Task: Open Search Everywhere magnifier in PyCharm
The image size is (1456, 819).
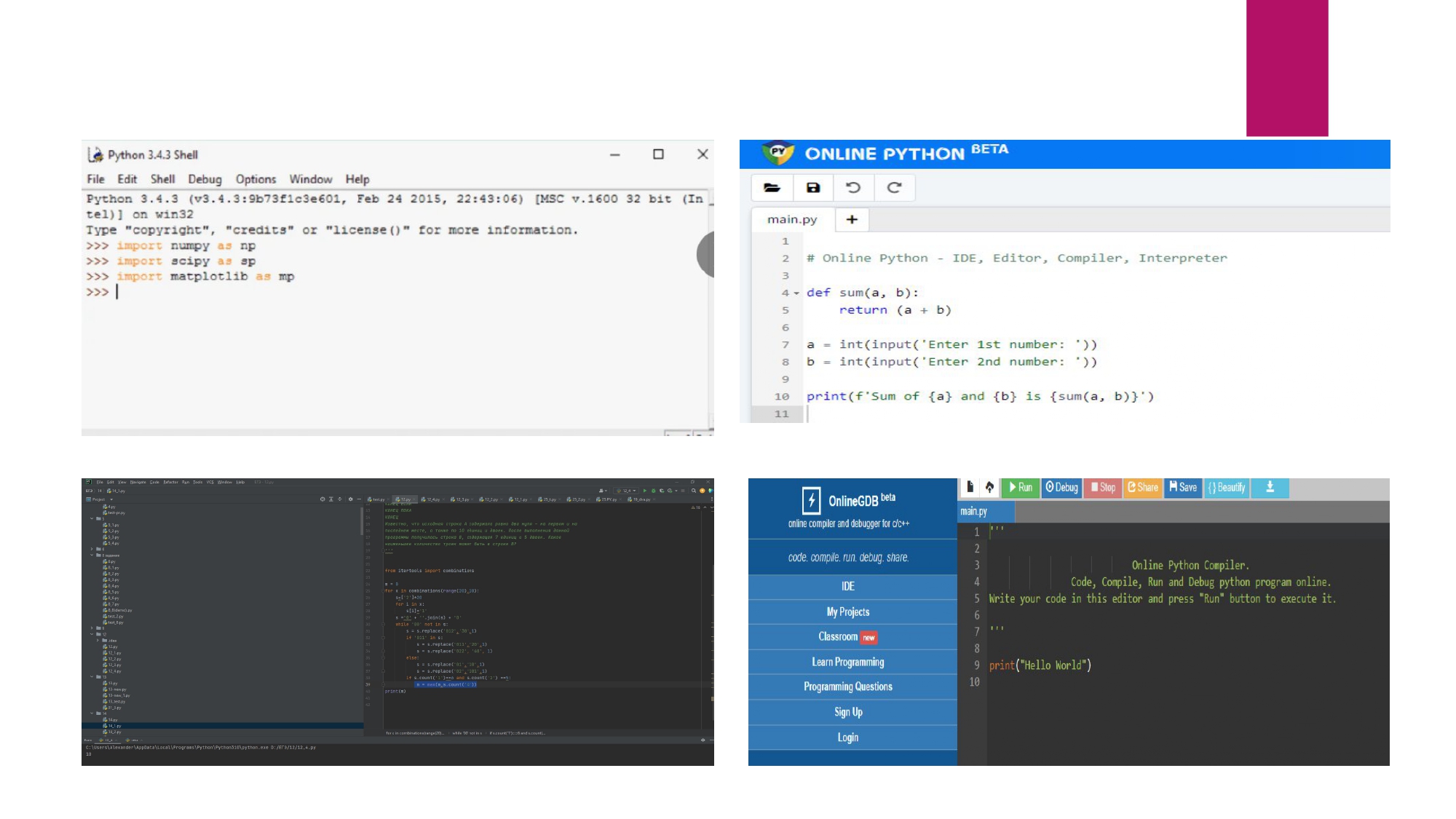Action: [694, 491]
